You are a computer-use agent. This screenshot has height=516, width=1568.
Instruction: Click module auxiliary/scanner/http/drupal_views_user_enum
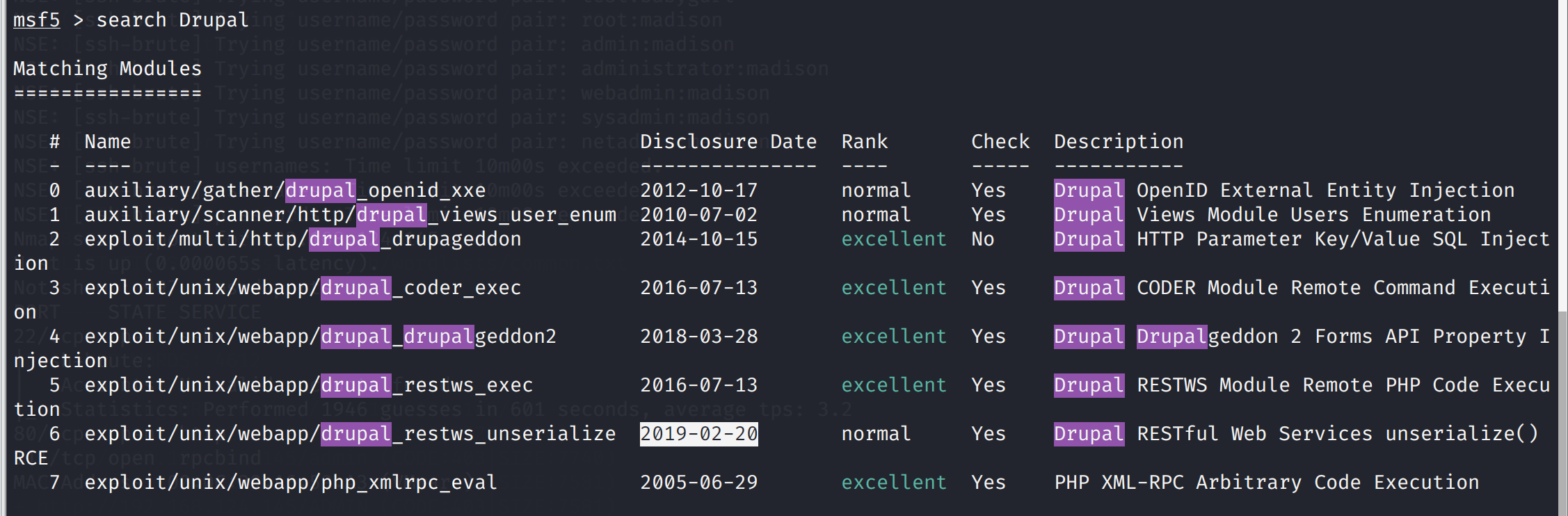[x=351, y=215]
